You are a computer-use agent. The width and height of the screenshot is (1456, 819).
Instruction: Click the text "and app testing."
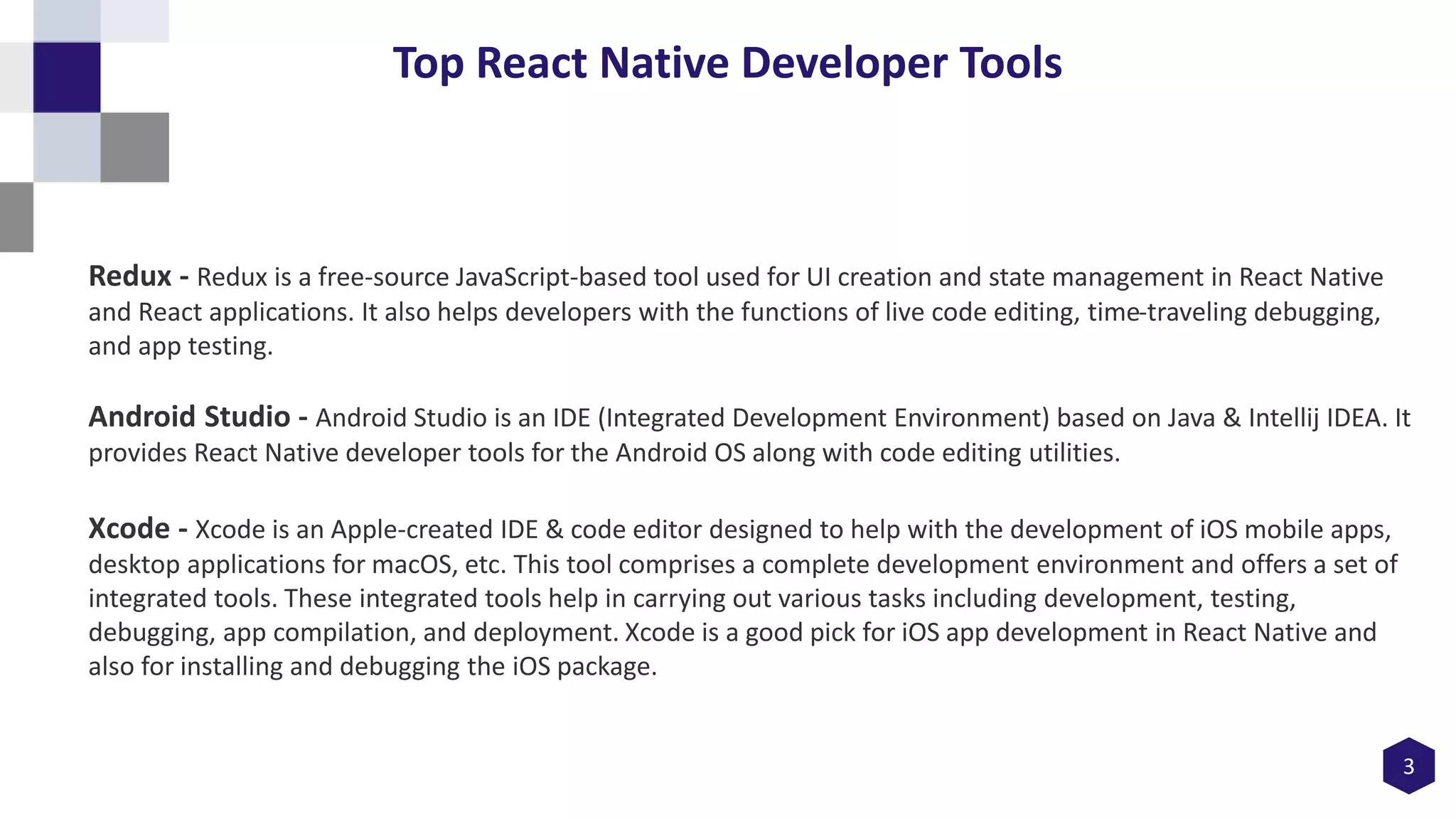[x=181, y=346]
